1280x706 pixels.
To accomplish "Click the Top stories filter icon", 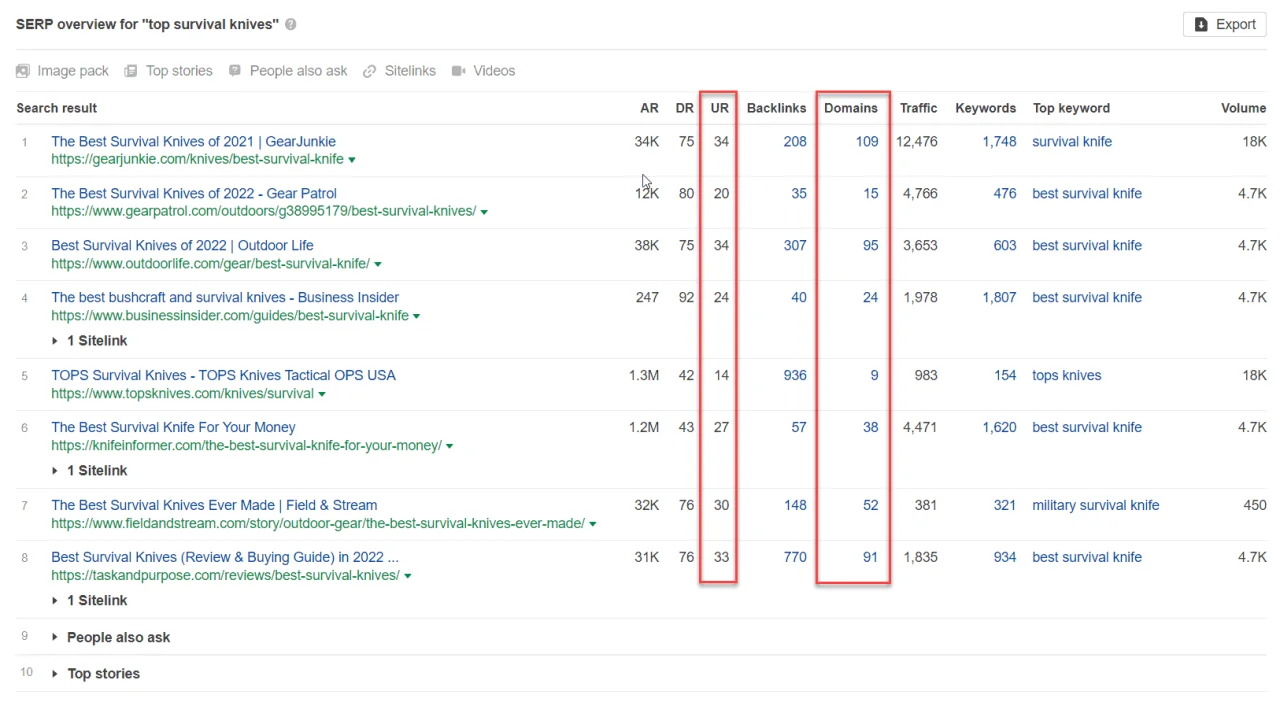I will tap(131, 70).
